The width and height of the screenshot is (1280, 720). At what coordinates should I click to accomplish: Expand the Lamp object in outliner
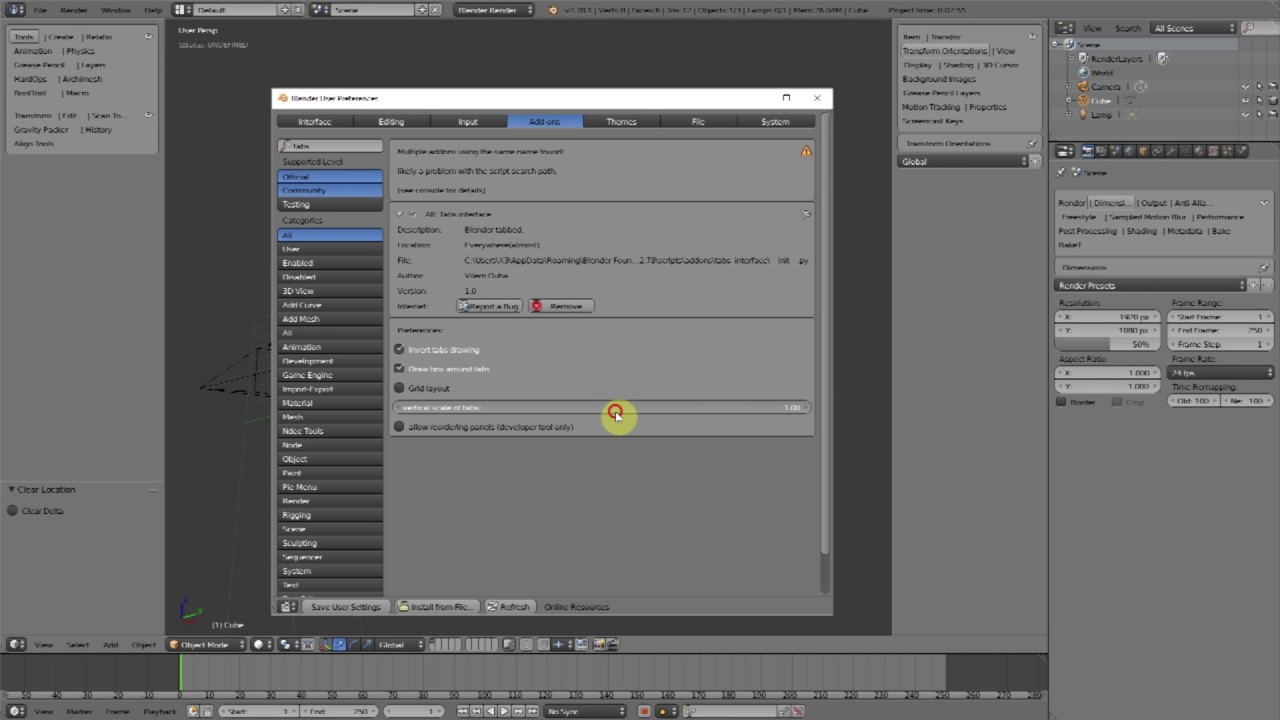pyautogui.click(x=1069, y=115)
